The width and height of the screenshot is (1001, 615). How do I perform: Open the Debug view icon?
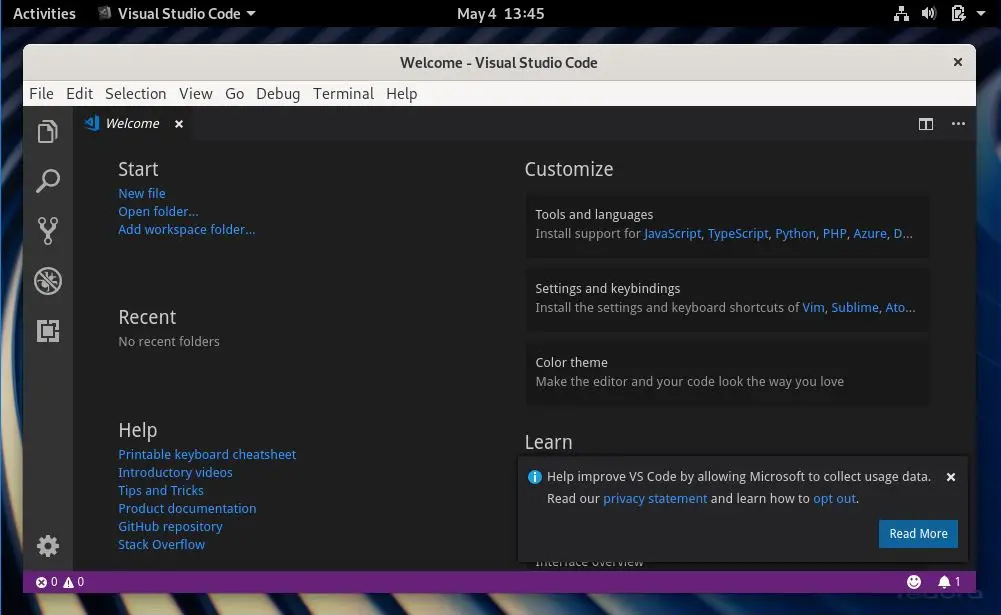[x=48, y=281]
